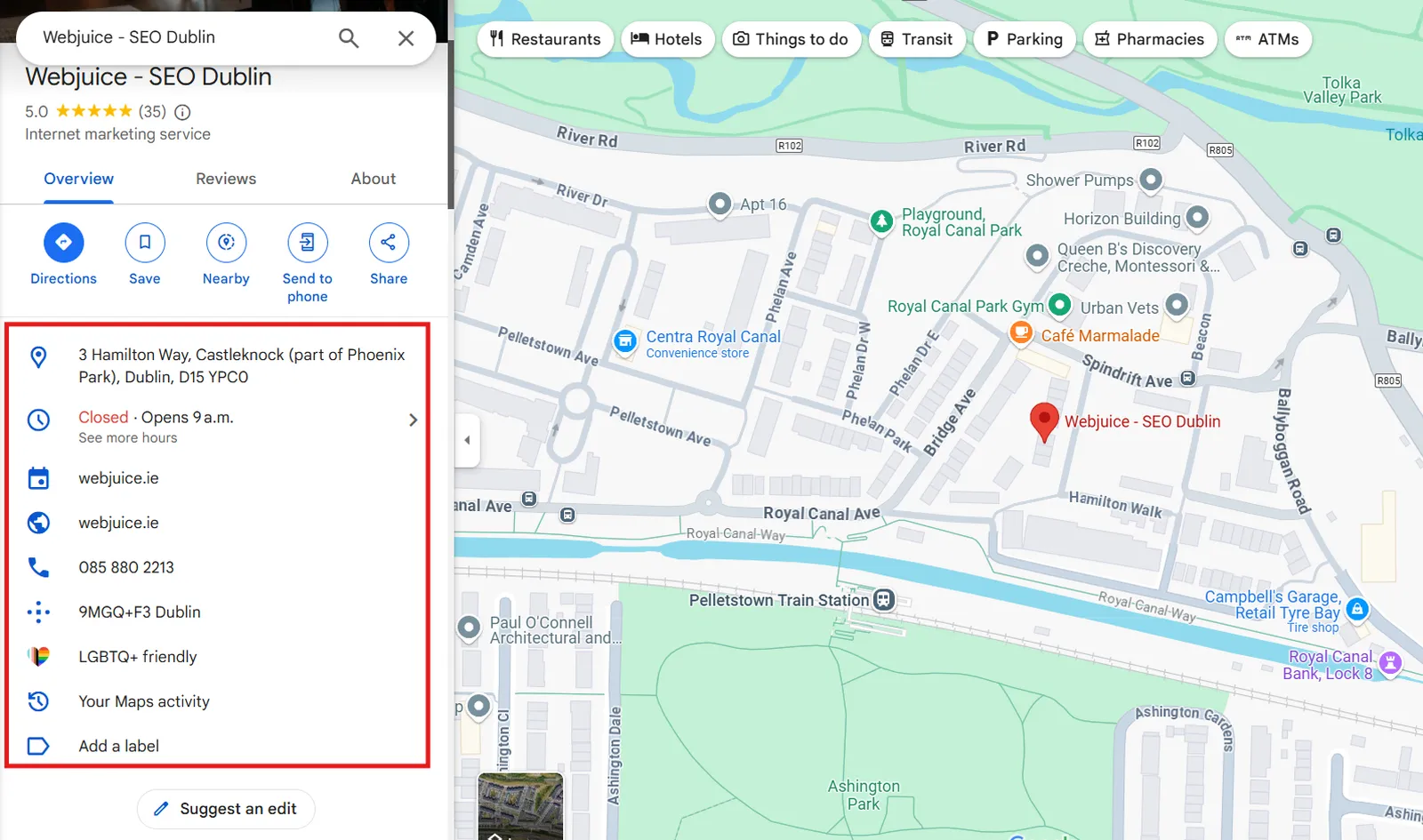Click the Ashington Park label on map
The height and width of the screenshot is (840, 1423).
(x=863, y=795)
